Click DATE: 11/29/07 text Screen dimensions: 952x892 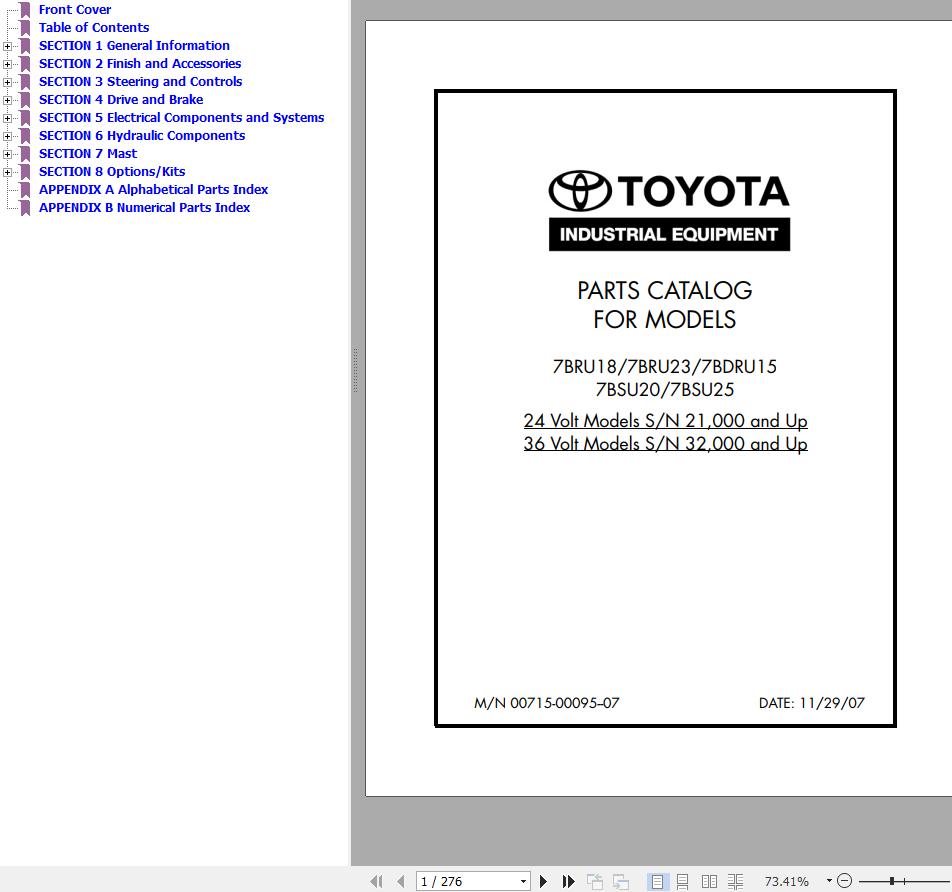click(x=811, y=703)
